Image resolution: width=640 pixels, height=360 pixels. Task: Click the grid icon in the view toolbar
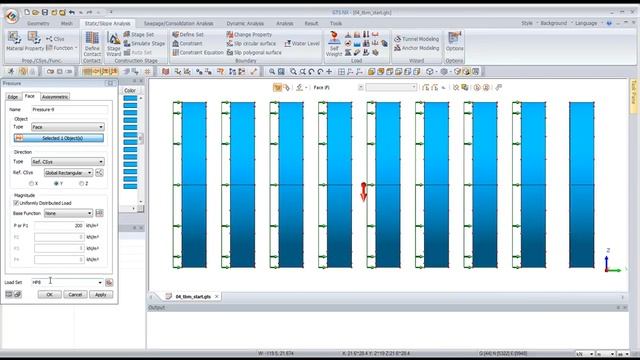coord(341,72)
